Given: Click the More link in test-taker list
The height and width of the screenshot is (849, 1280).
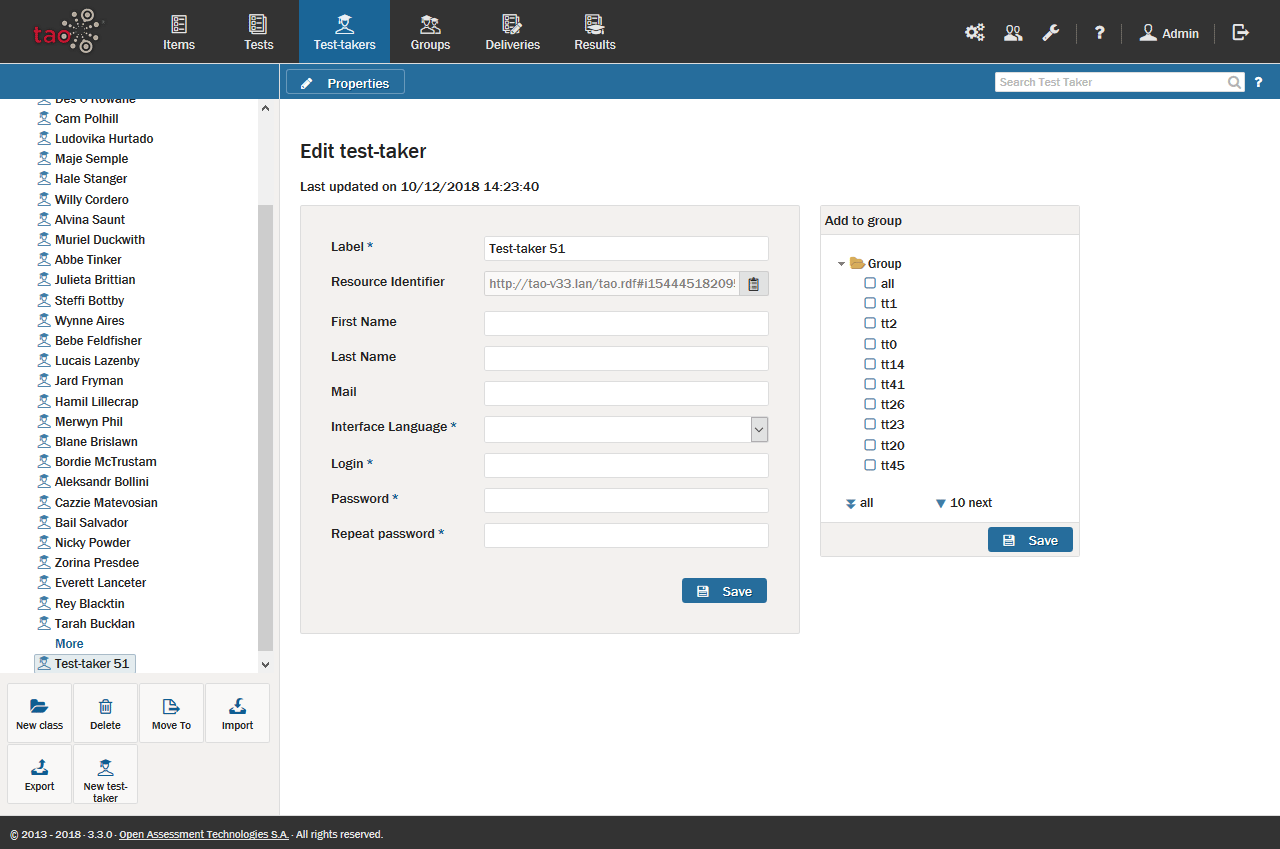Looking at the screenshot, I should [69, 644].
